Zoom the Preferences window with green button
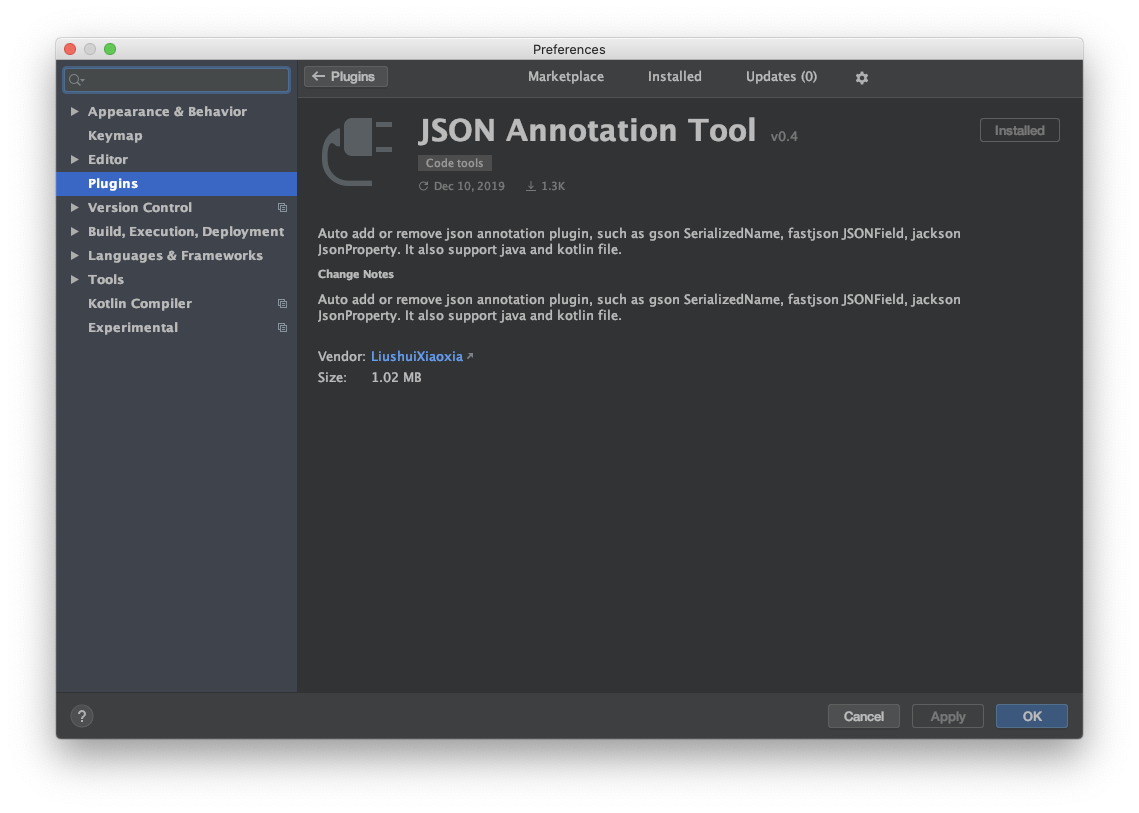Screen dimensions: 1139x813 coord(110,49)
